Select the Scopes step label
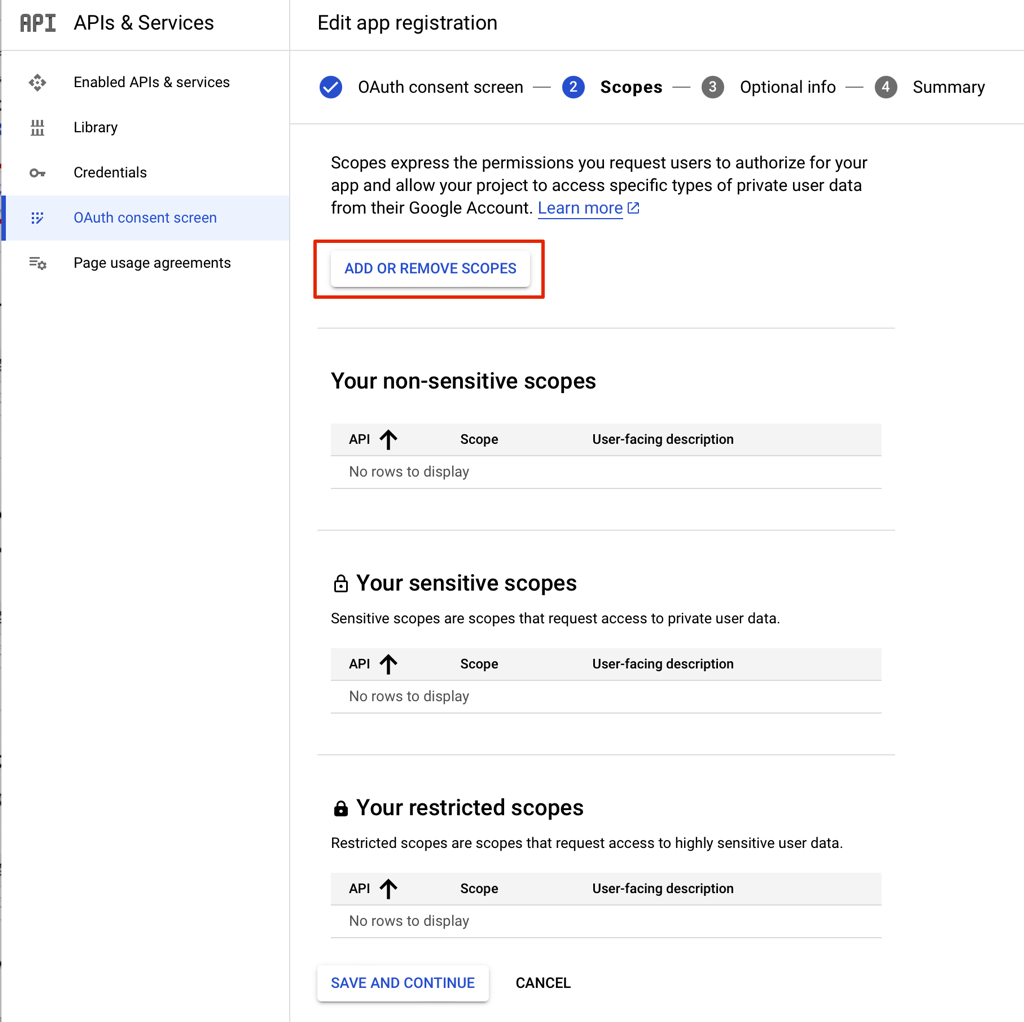 coord(631,87)
